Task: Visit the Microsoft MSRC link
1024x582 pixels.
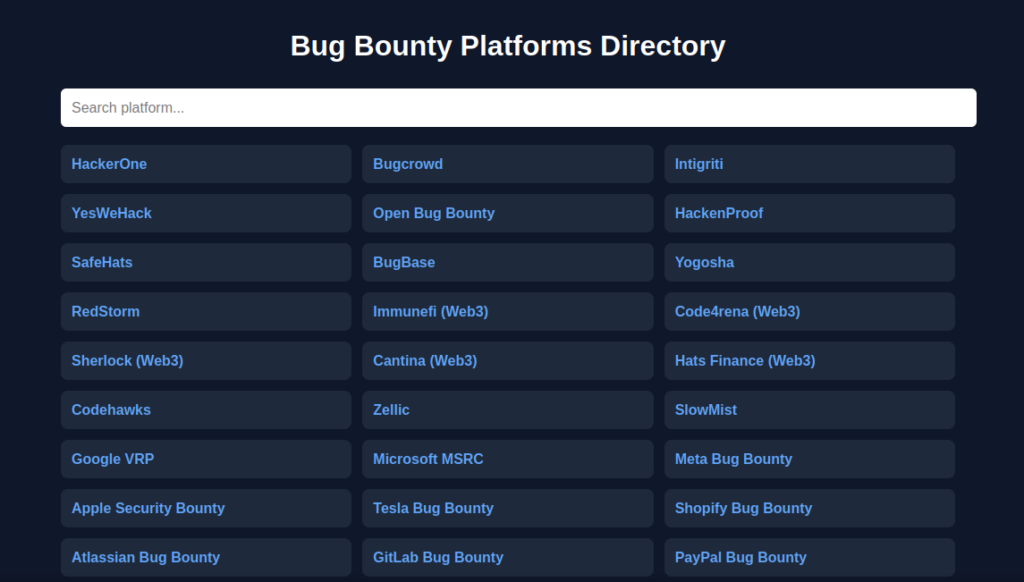Action: coord(428,459)
